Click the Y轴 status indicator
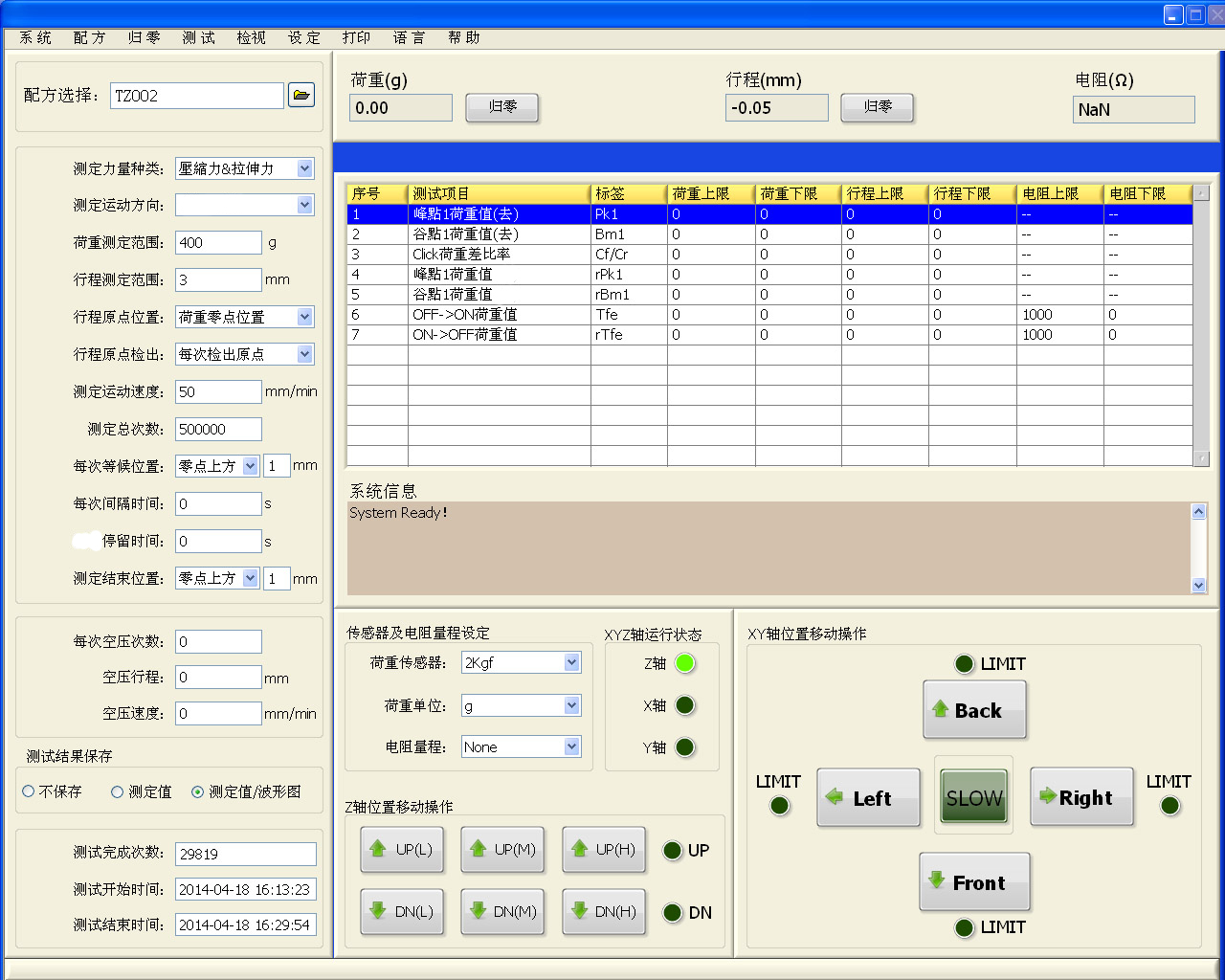The height and width of the screenshot is (980, 1225). 684,747
